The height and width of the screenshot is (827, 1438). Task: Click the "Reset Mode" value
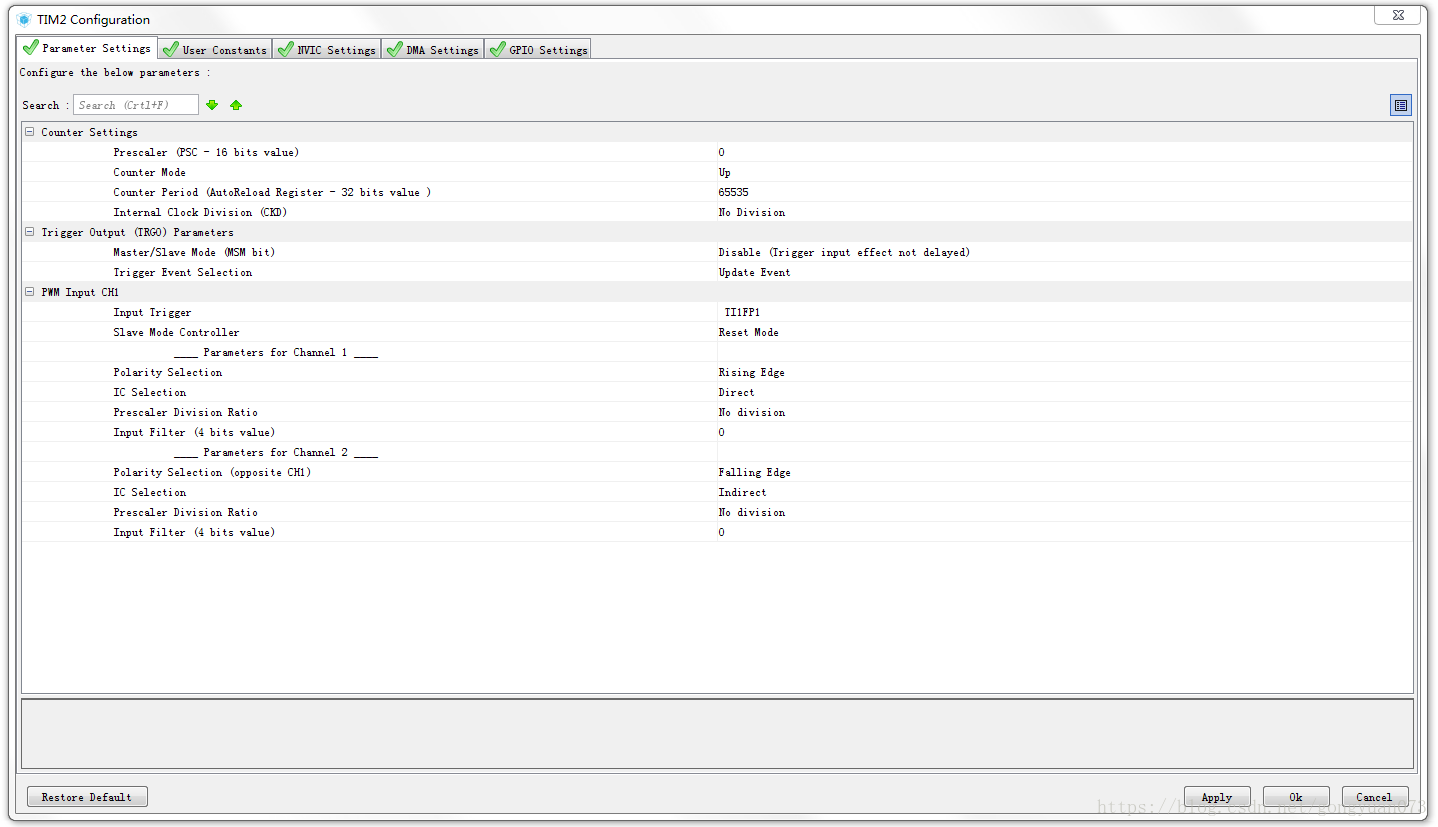coord(749,332)
